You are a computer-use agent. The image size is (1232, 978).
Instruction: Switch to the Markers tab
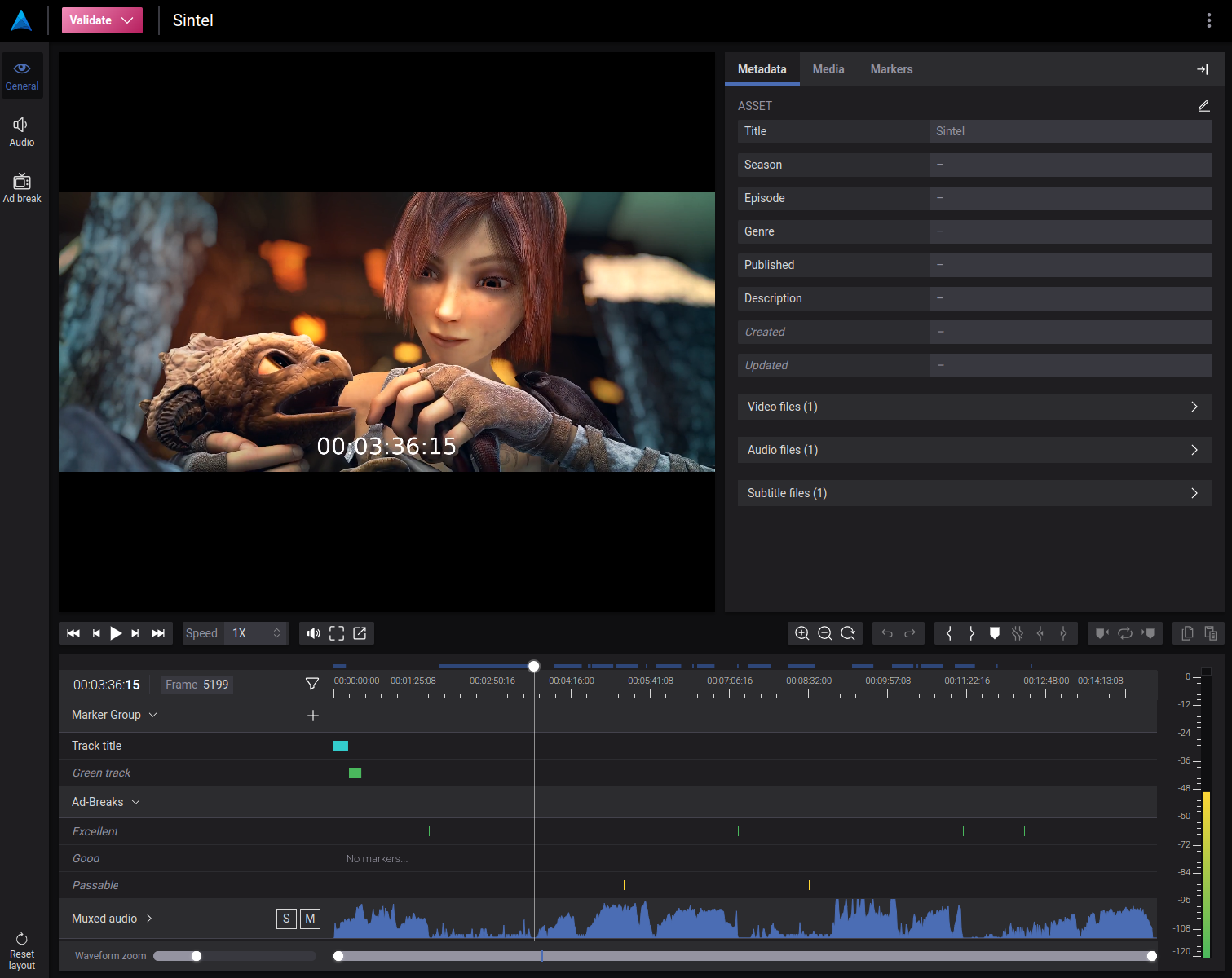coord(891,69)
